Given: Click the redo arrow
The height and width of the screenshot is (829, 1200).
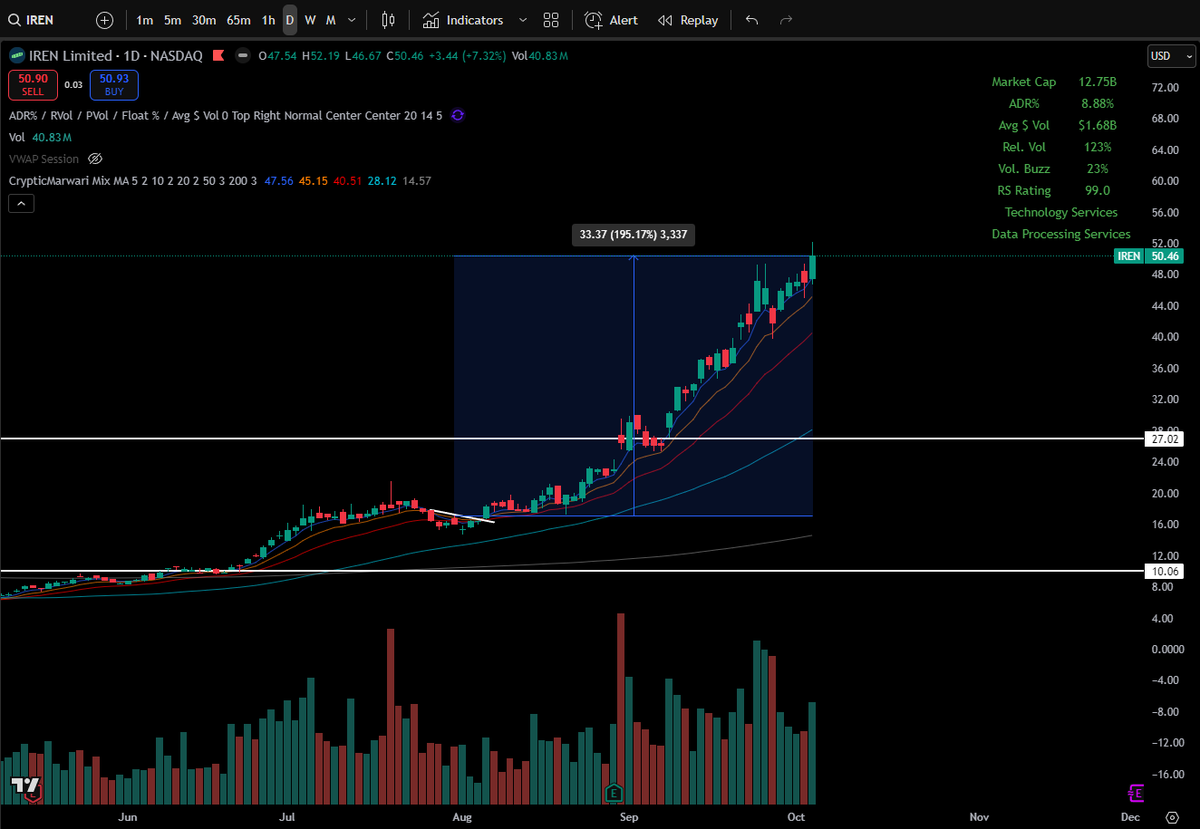Looking at the screenshot, I should [786, 20].
